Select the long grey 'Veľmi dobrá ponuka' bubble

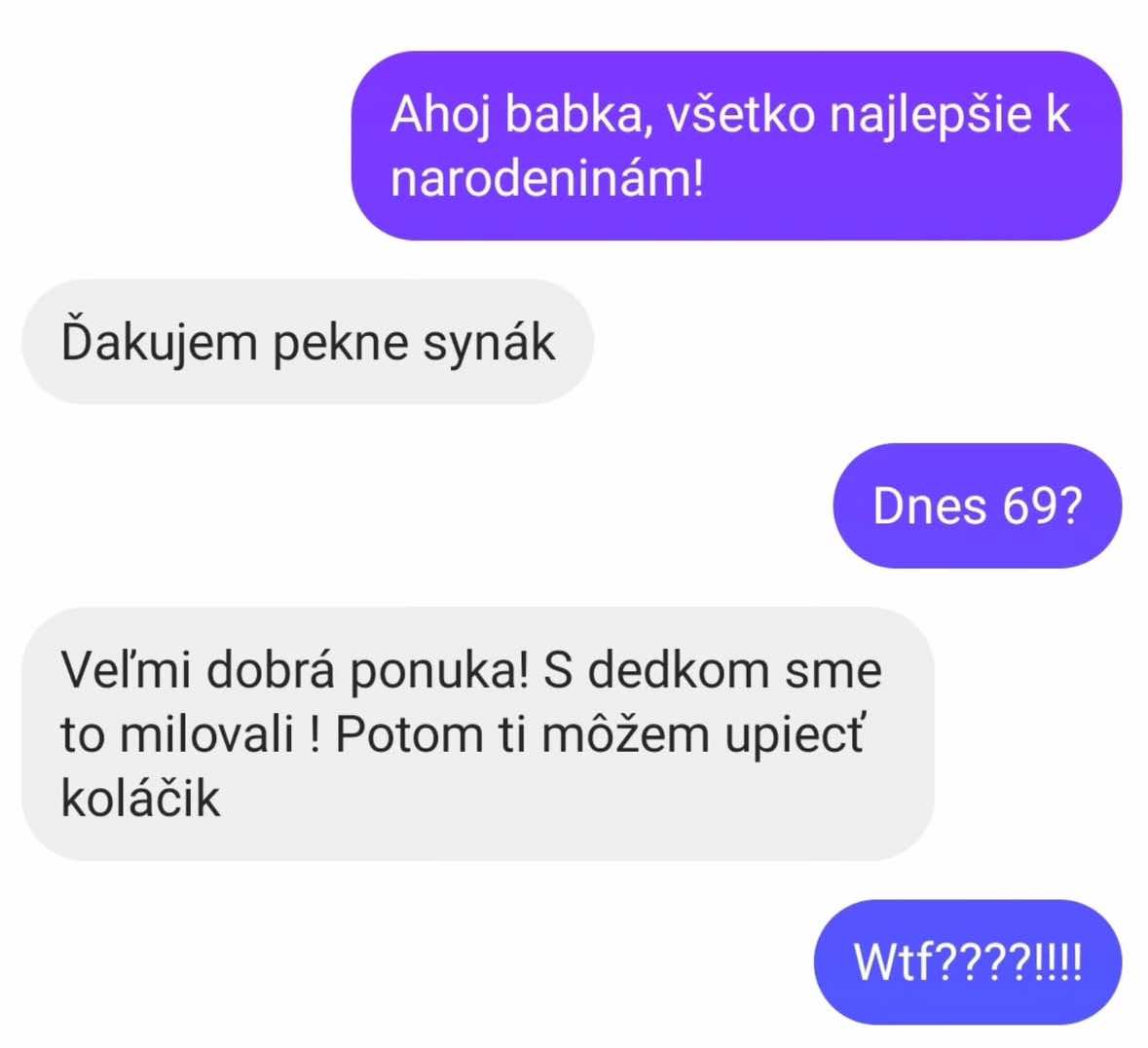478,733
